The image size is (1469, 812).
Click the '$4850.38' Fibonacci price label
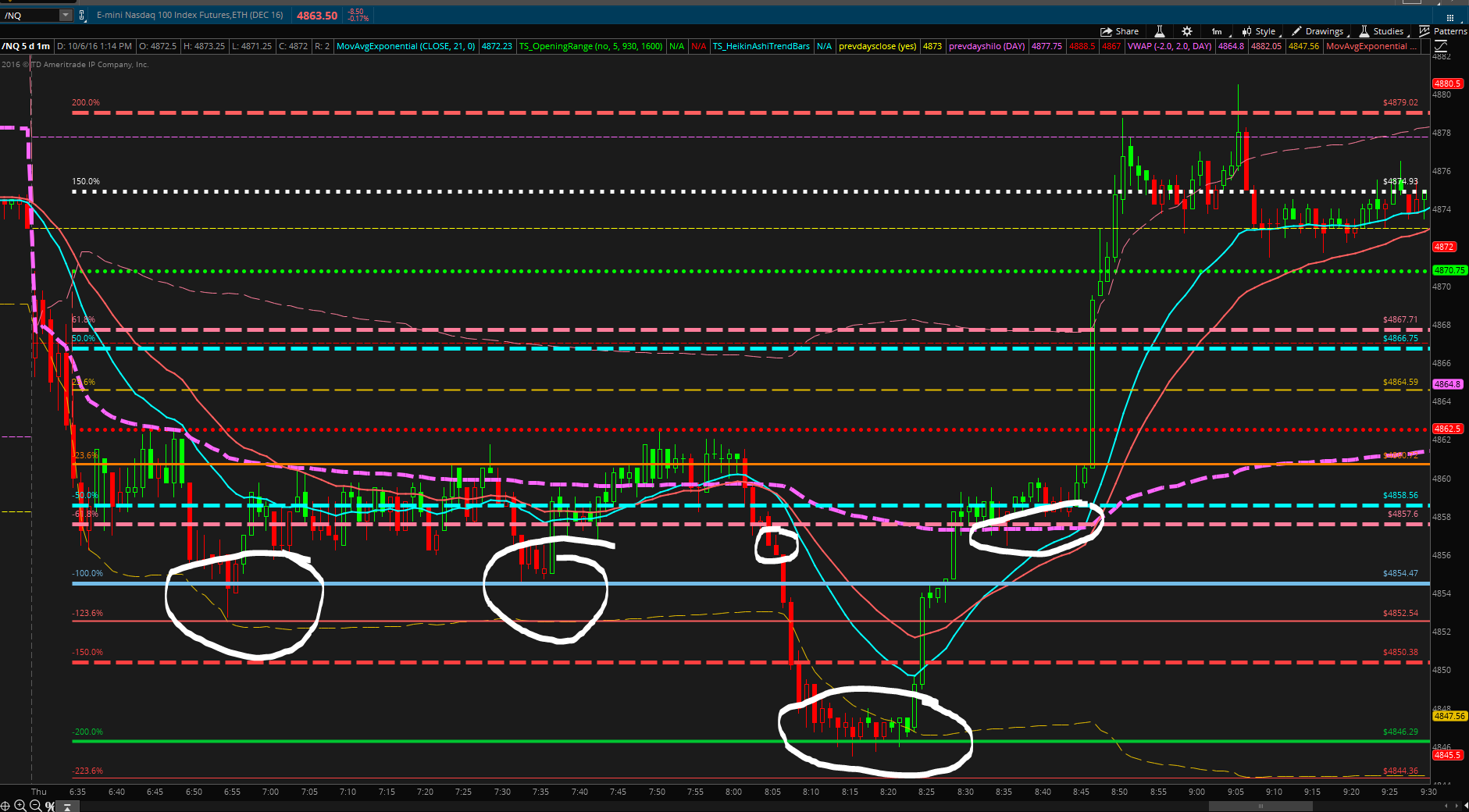pyautogui.click(x=1400, y=652)
